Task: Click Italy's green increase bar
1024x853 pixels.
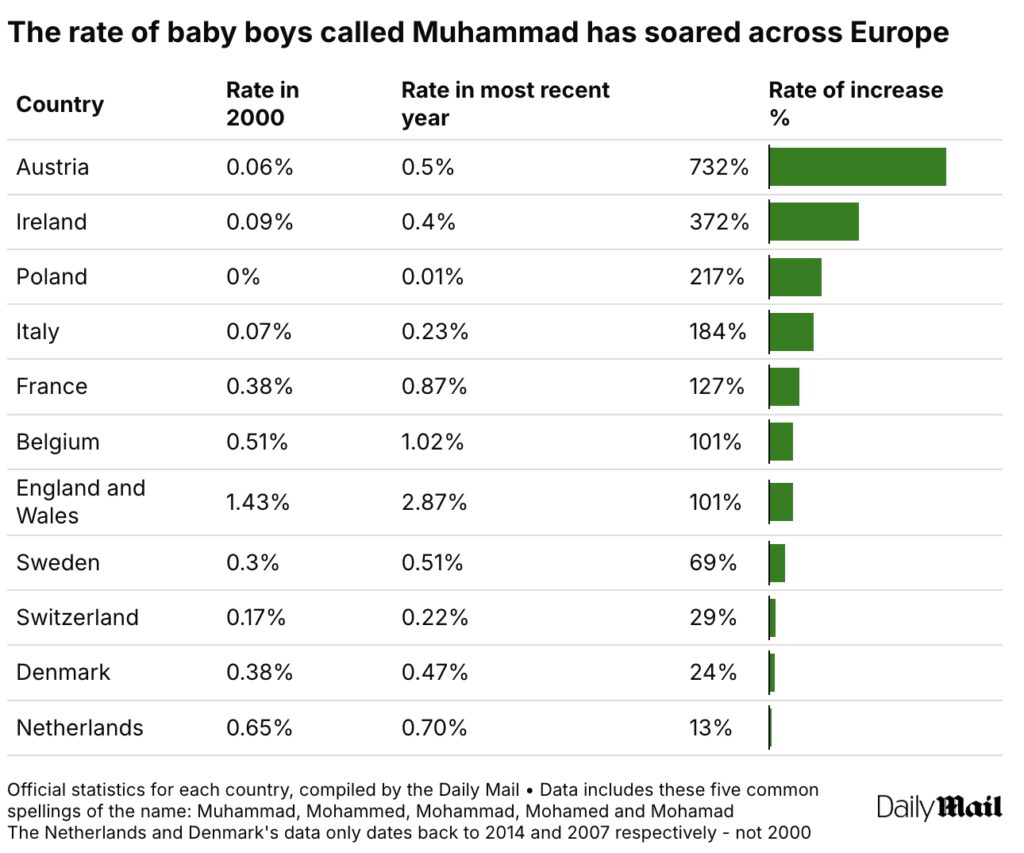Action: tap(791, 332)
